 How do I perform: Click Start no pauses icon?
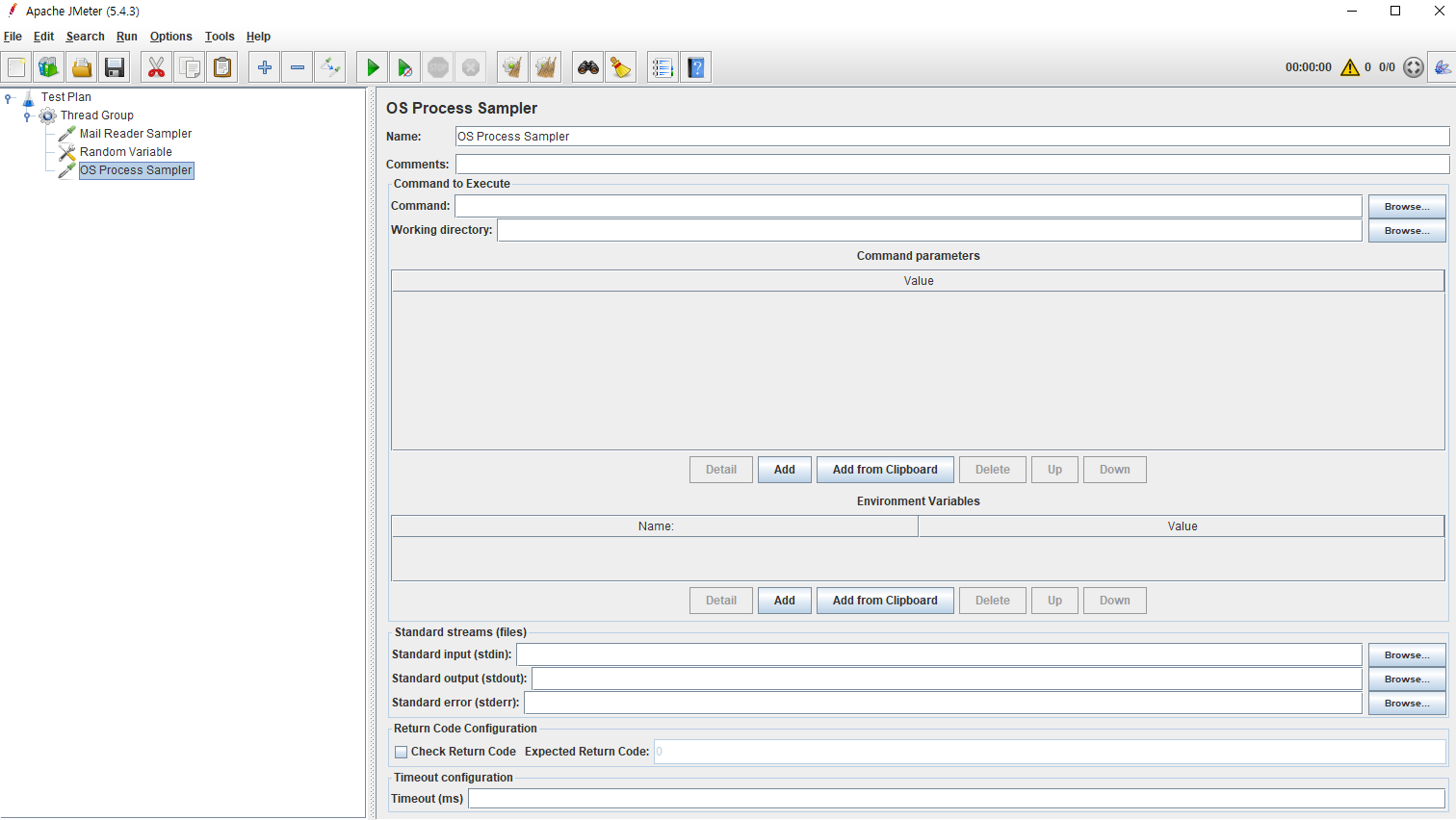point(405,67)
